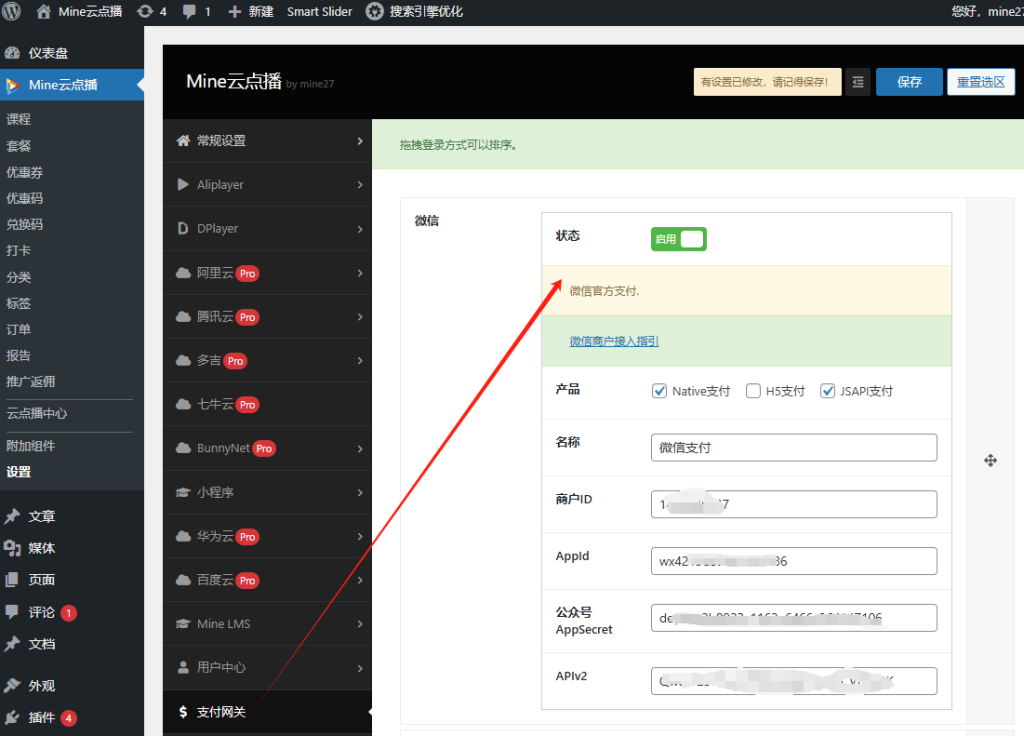Check the H5支付 checkbox

click(x=753, y=391)
